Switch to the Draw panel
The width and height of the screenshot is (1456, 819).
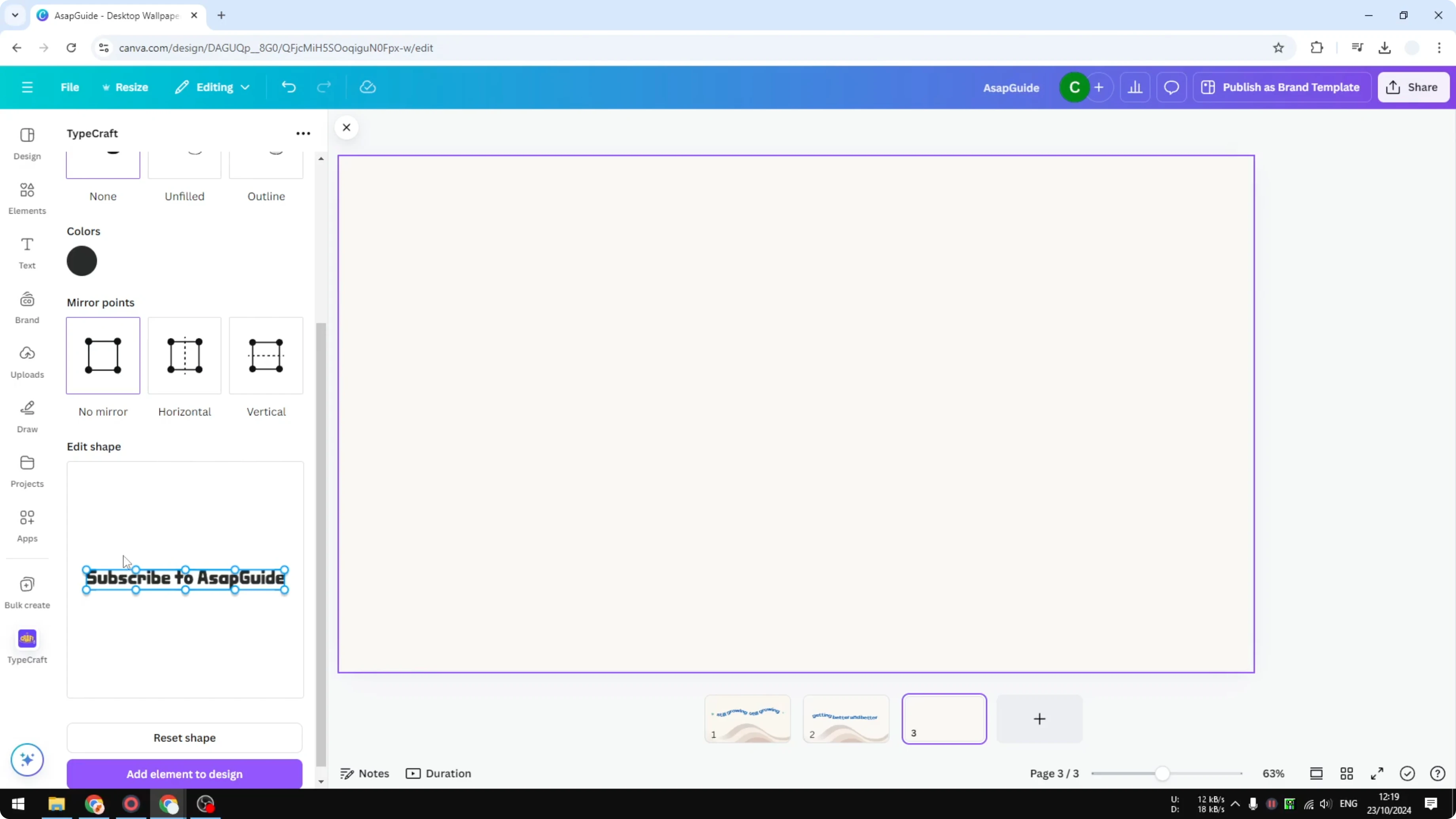(27, 417)
